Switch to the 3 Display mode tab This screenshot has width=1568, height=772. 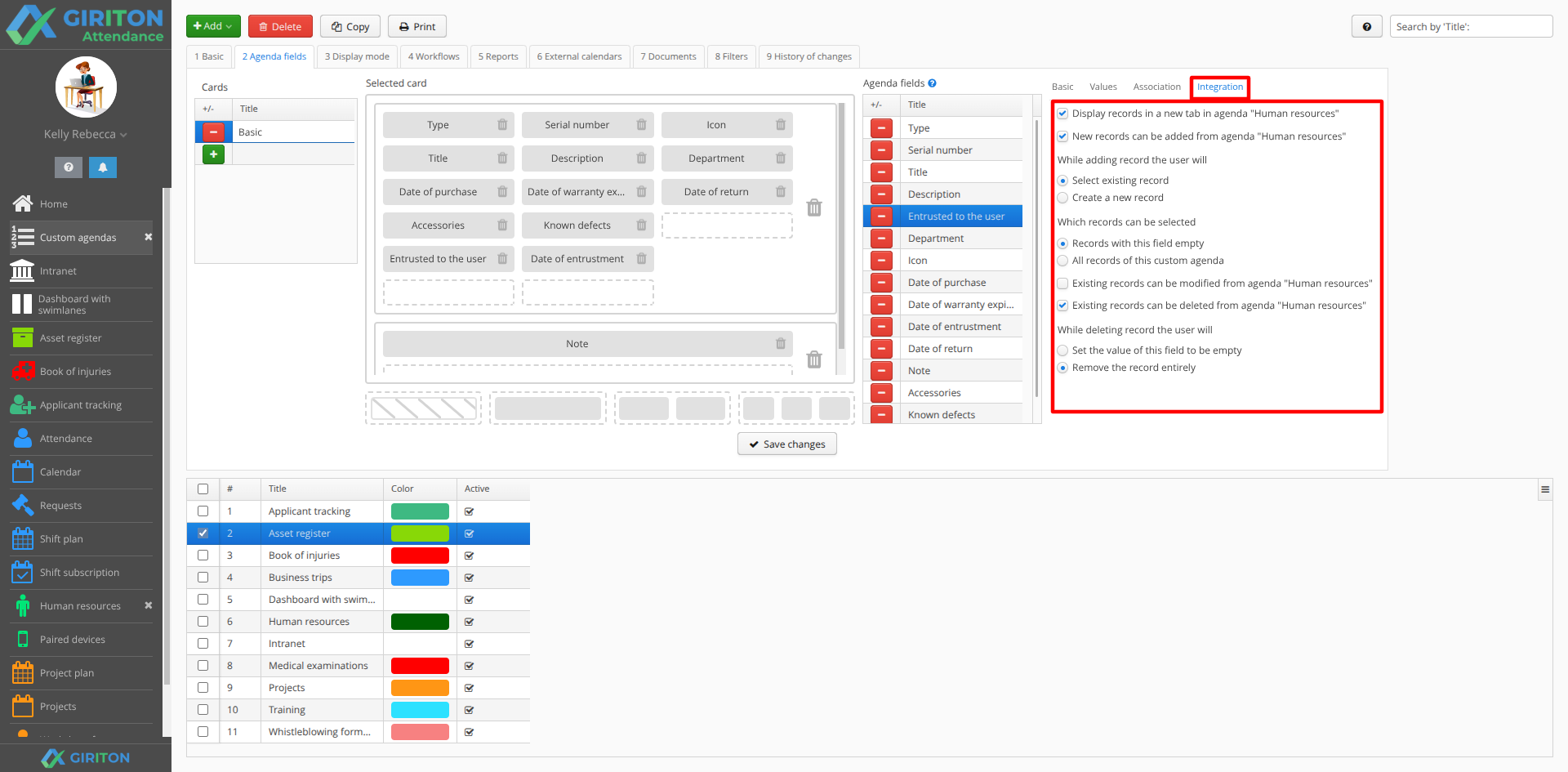pyautogui.click(x=357, y=56)
